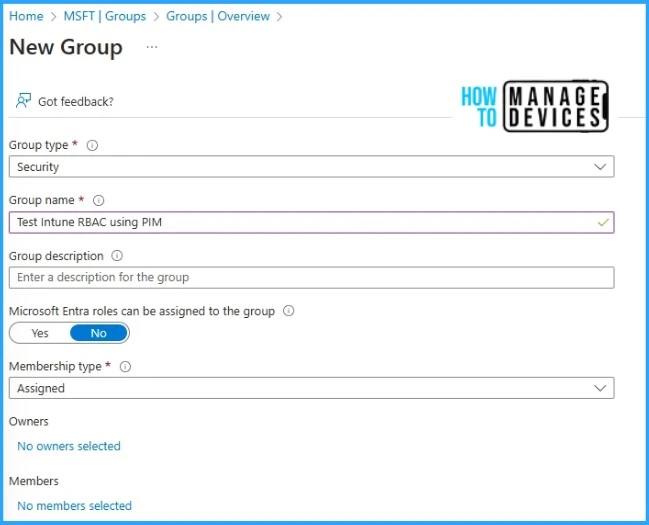The width and height of the screenshot is (649, 525).
Task: Click the Microsoft Entra roles label text
Action: 142,311
